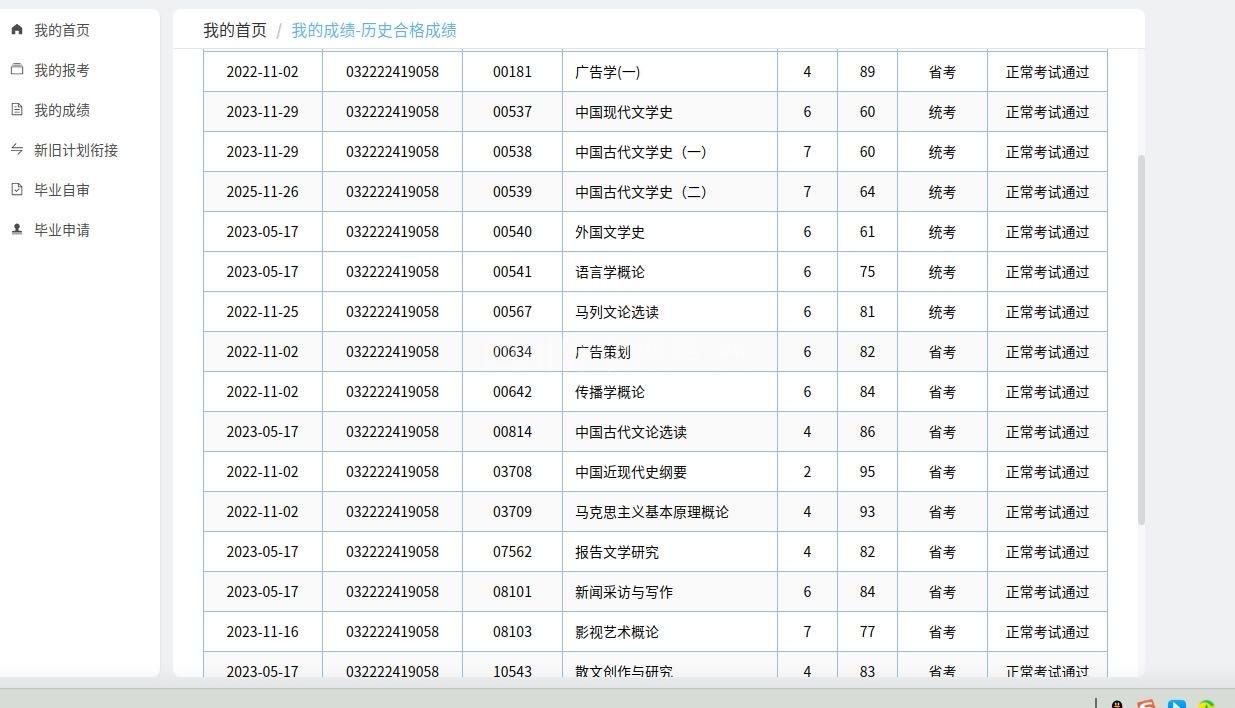Select the 马克思主义基本原理概论 course row

(652, 512)
